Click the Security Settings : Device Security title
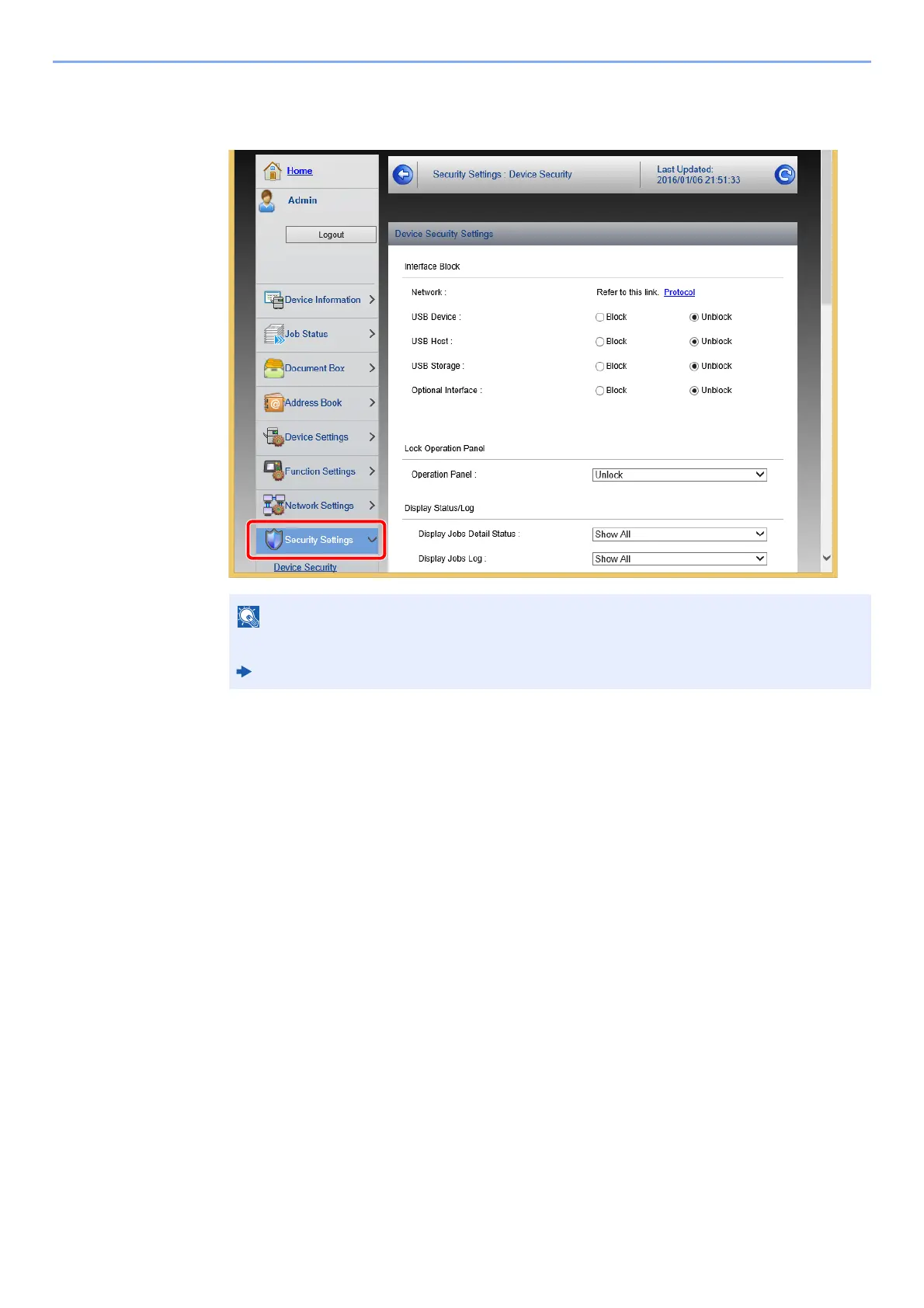This screenshot has height=1308, width=924. [502, 175]
